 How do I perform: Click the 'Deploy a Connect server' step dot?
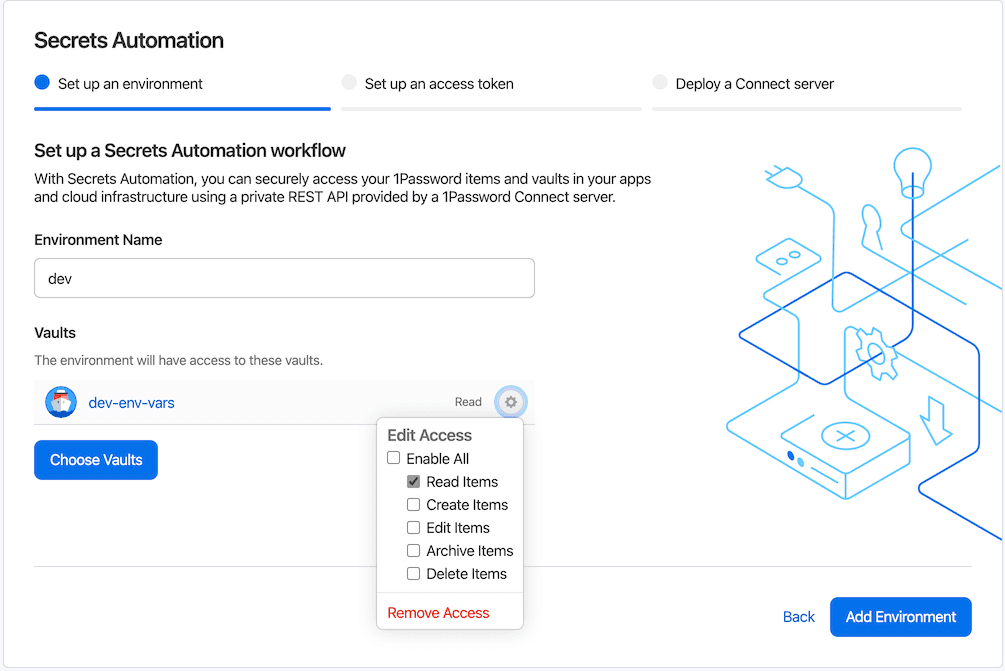(x=660, y=83)
